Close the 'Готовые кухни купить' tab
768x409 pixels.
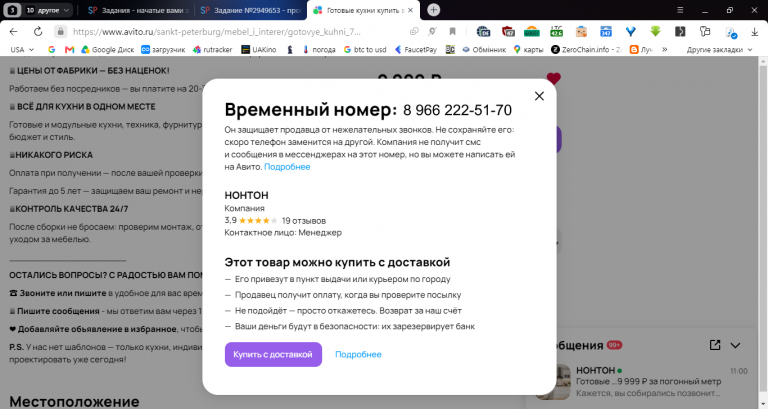pos(410,10)
